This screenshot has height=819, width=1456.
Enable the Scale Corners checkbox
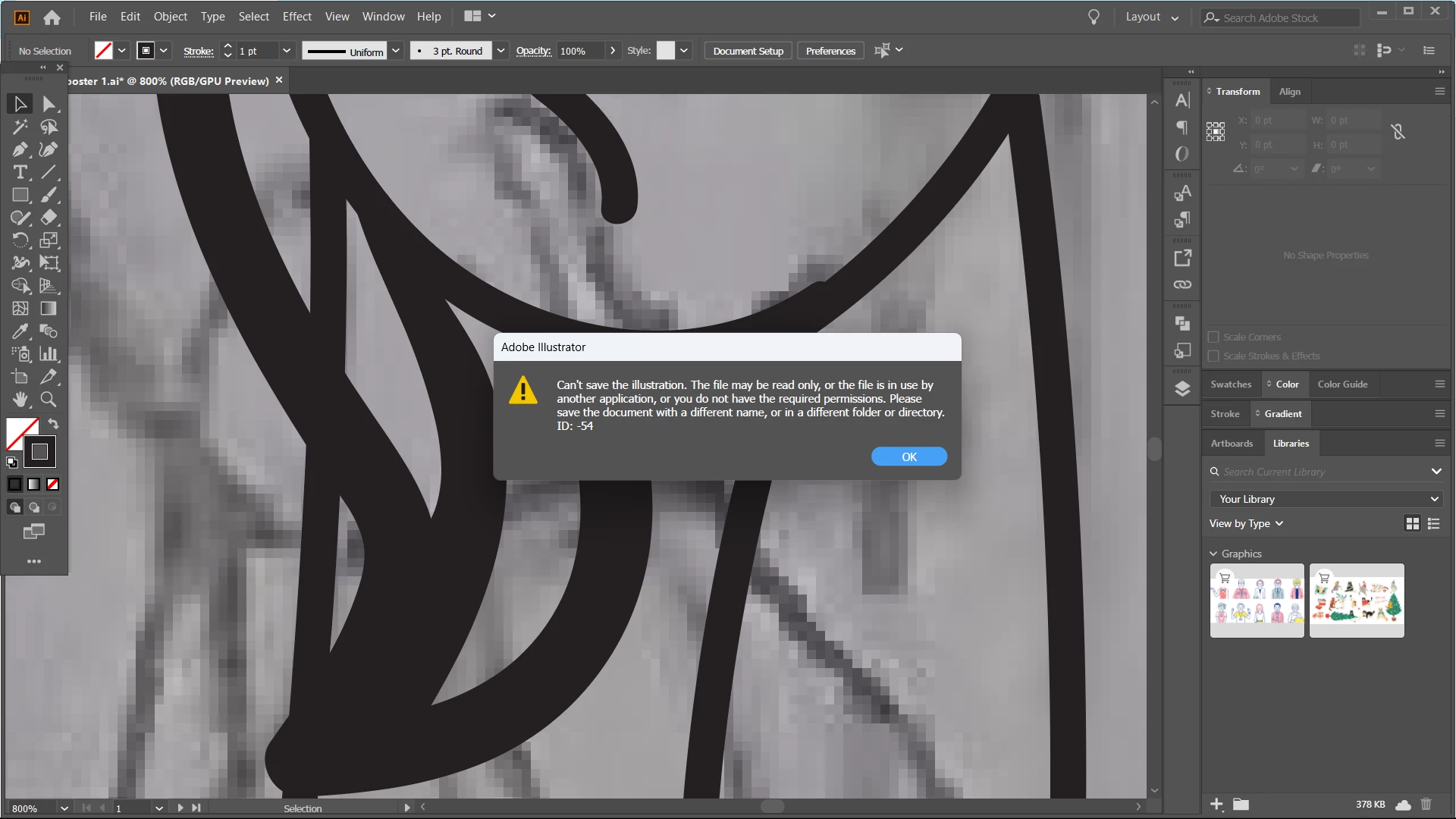coord(1213,337)
